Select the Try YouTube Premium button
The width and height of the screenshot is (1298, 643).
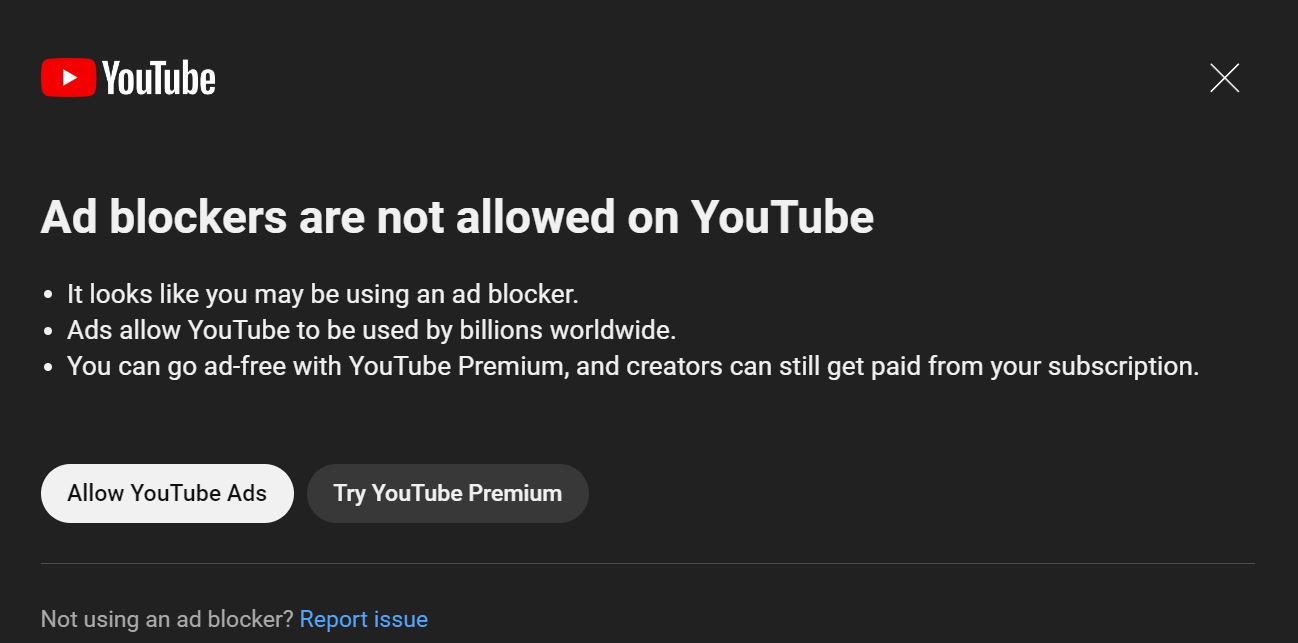(447, 493)
